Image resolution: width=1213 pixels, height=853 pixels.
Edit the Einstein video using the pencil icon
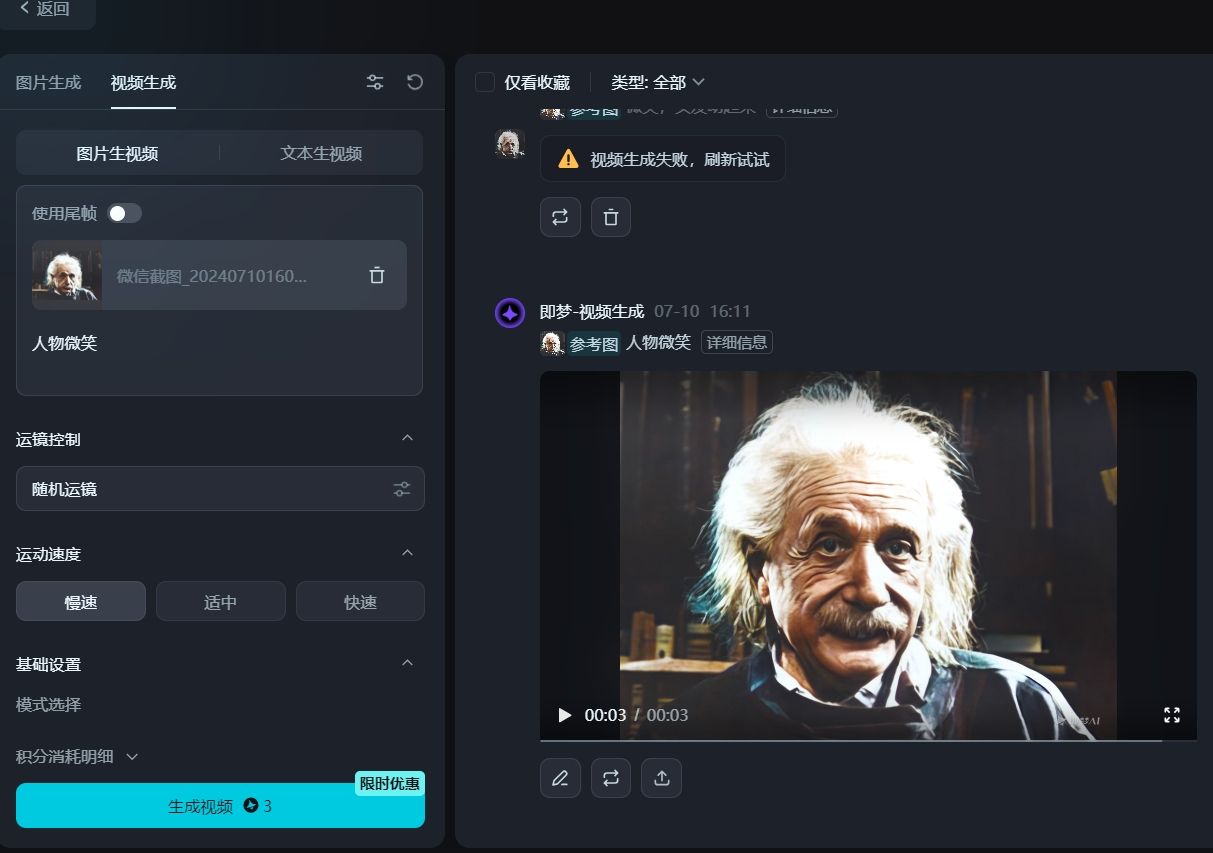pyautogui.click(x=560, y=777)
